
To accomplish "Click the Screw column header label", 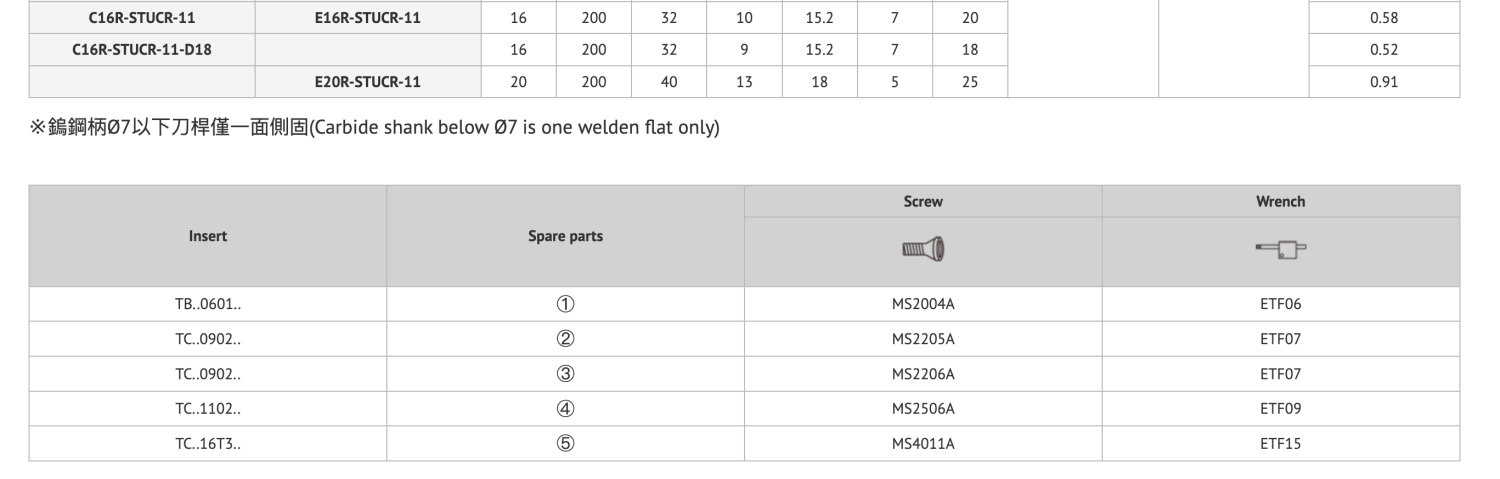I will point(923,202).
